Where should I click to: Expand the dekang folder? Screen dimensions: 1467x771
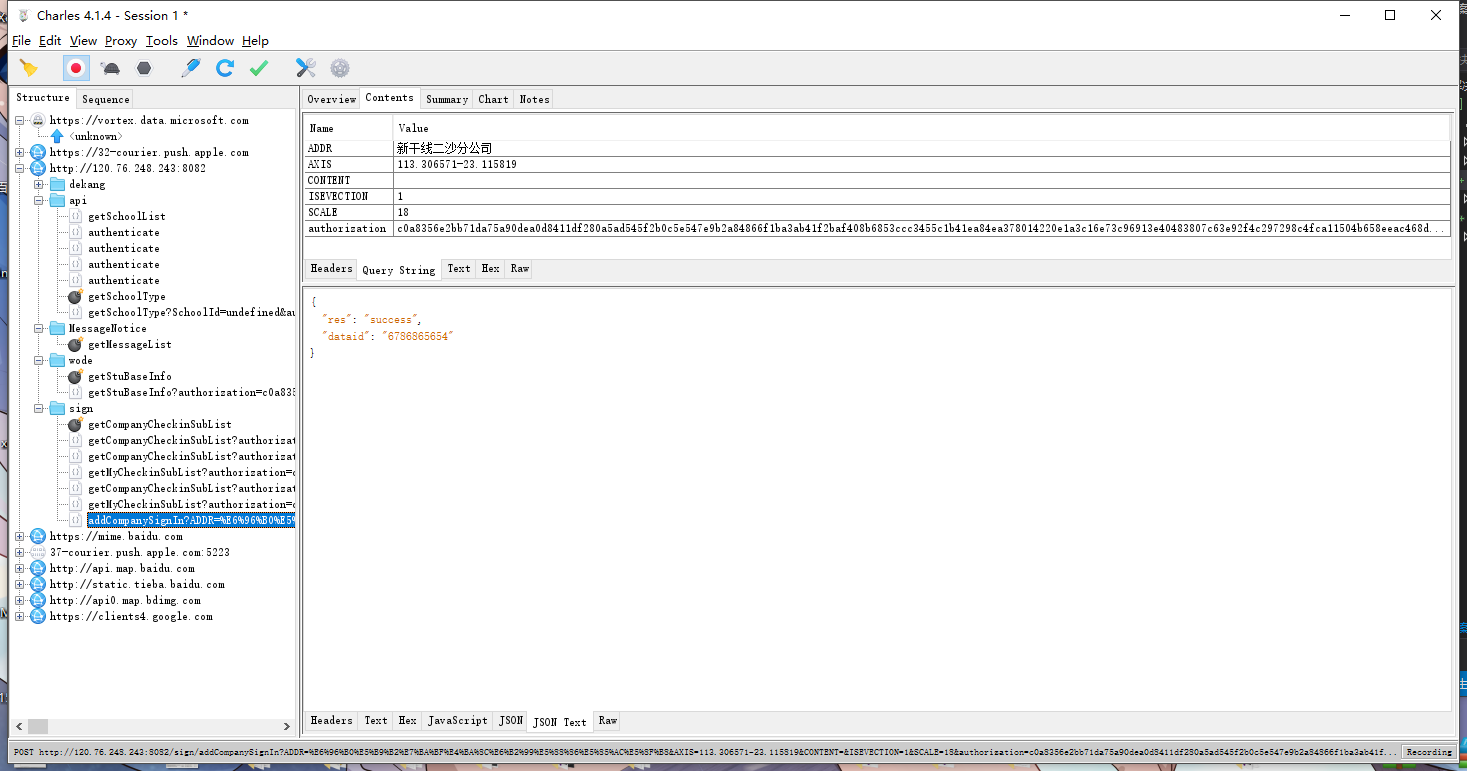(x=39, y=184)
